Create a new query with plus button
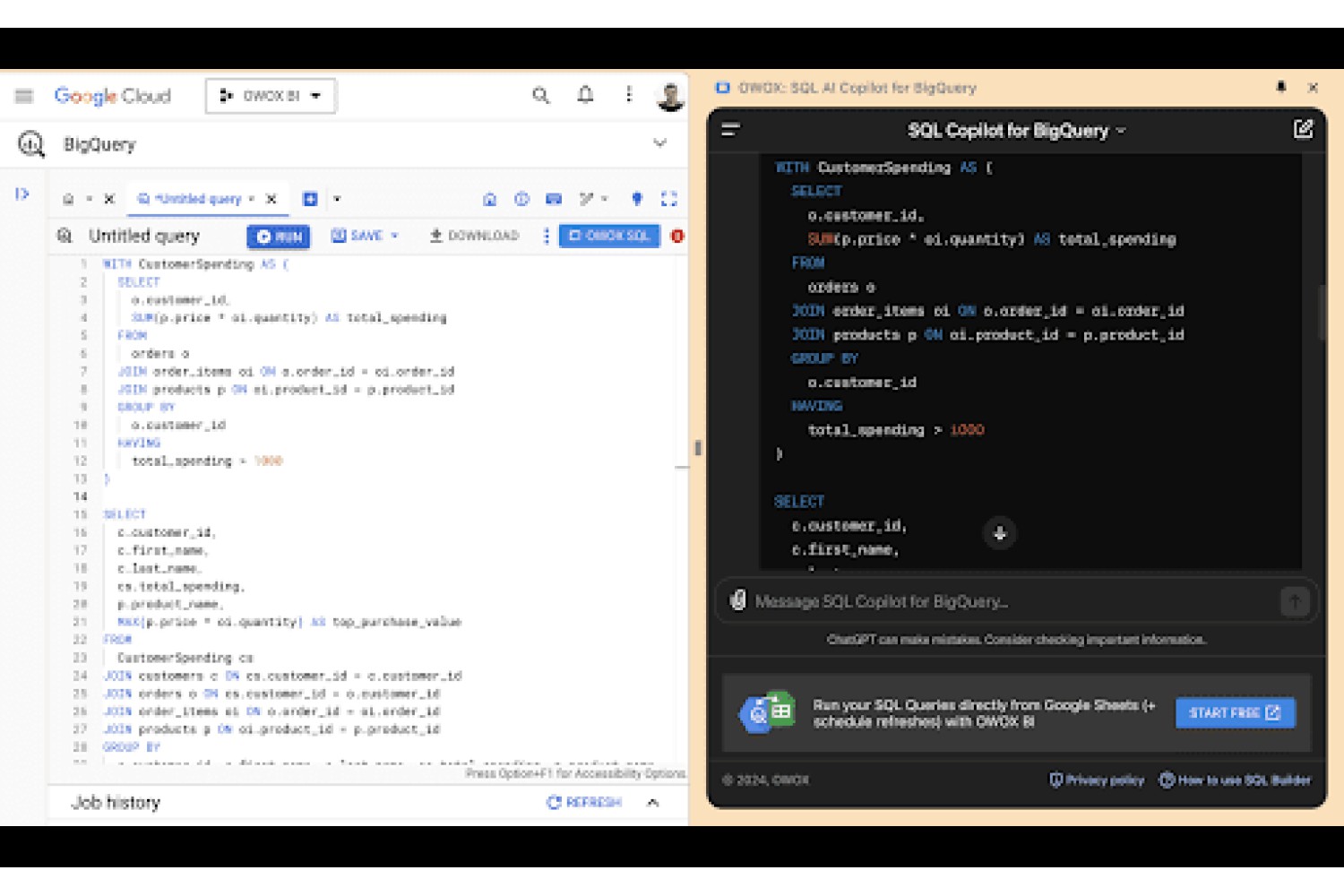 (x=310, y=199)
